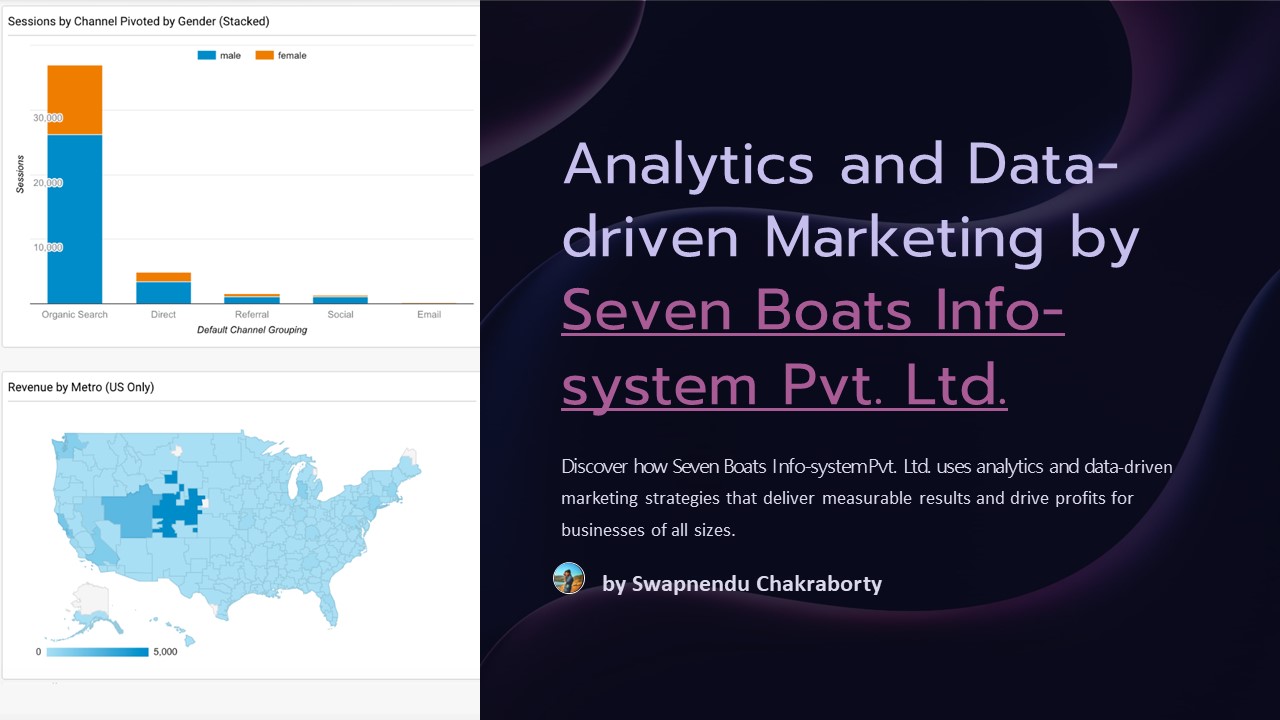Click the 'Default Channel Grouping' axis title
The height and width of the screenshot is (720, 1280).
252,330
